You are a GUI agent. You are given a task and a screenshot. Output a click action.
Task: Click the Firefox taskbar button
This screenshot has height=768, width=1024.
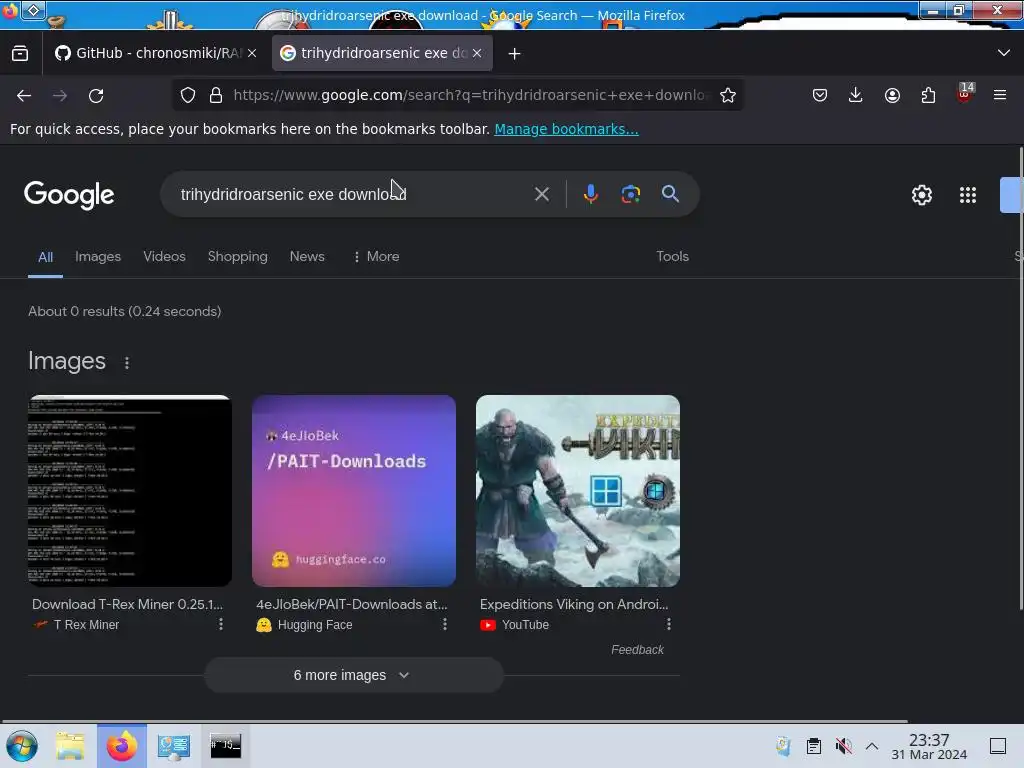click(x=122, y=746)
